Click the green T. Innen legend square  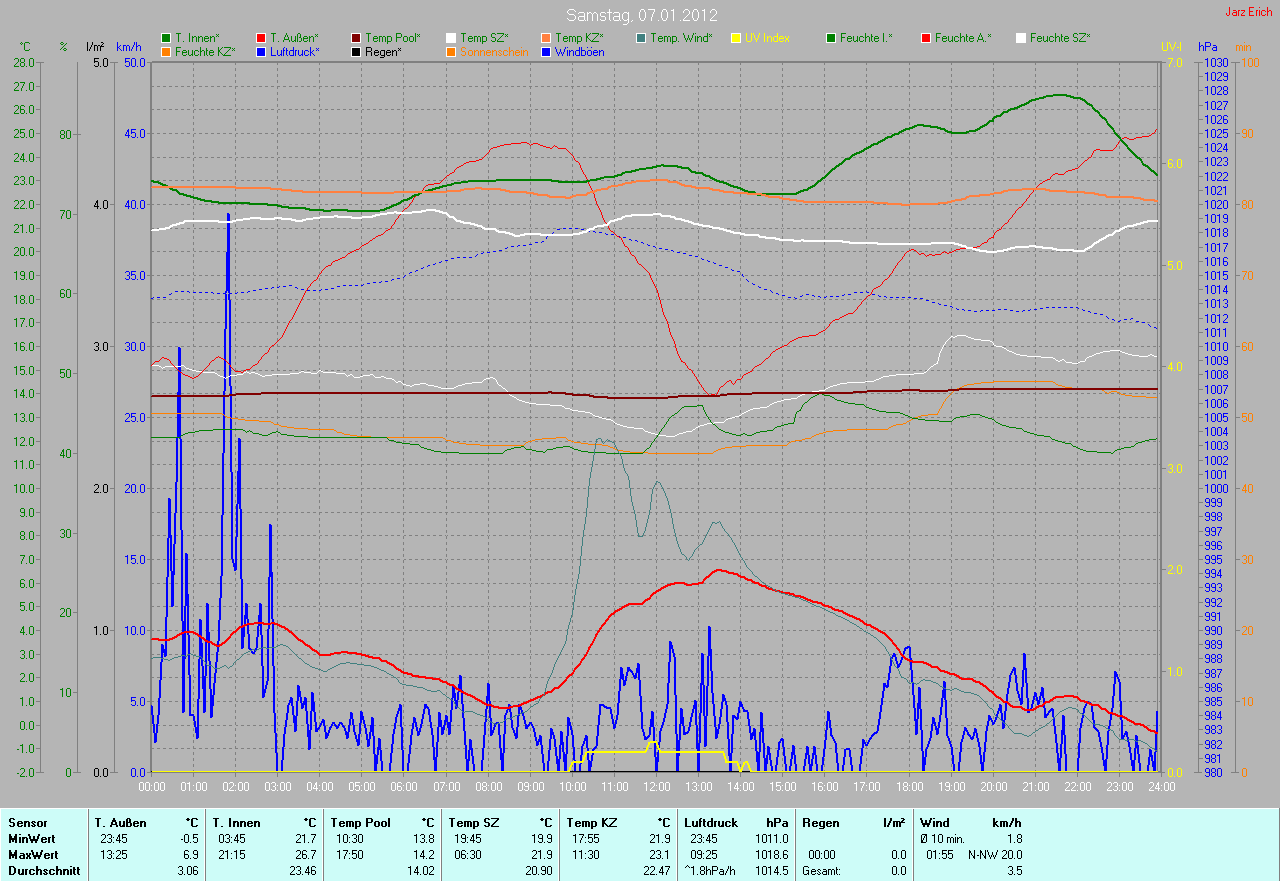click(x=166, y=38)
